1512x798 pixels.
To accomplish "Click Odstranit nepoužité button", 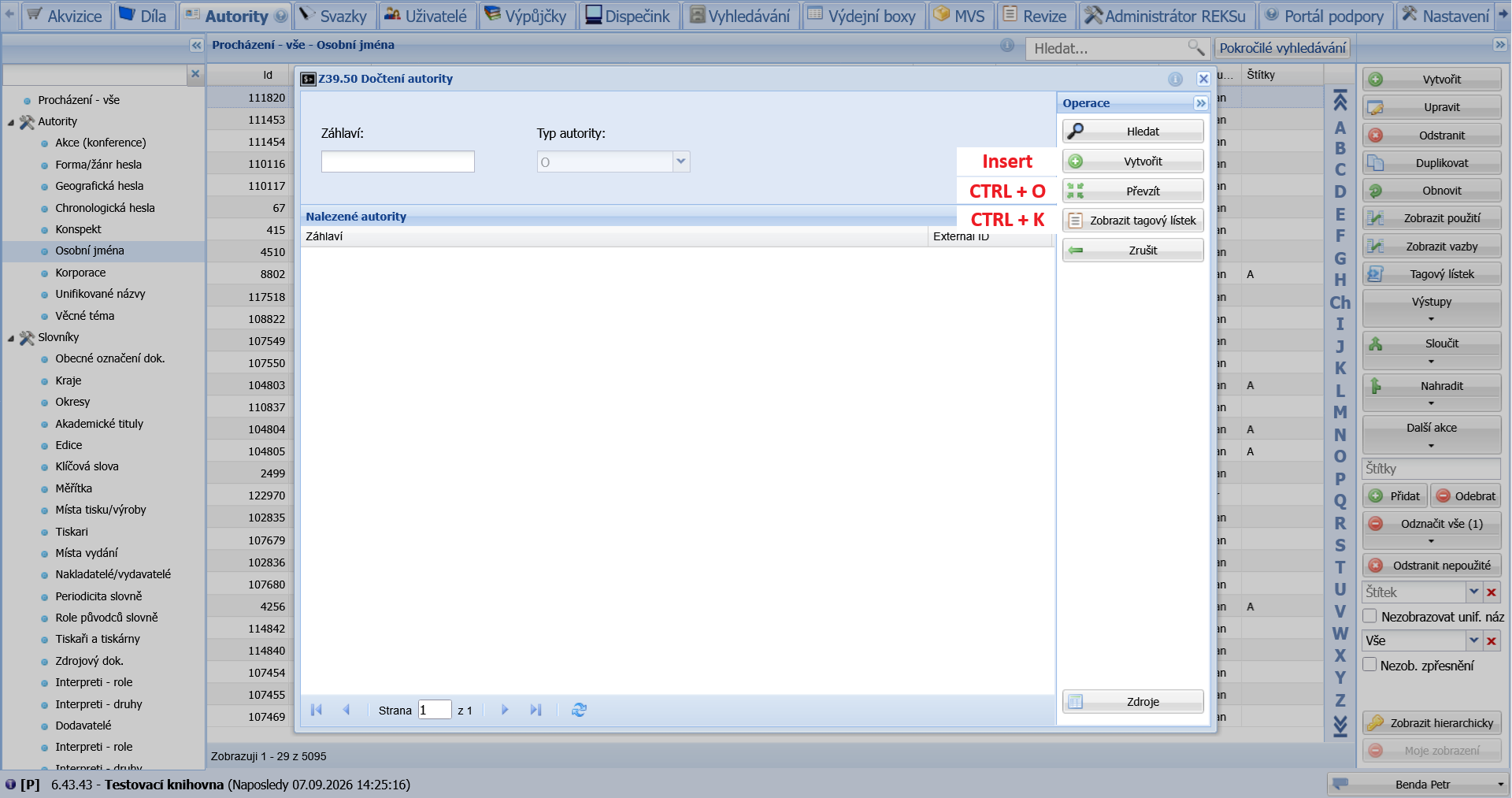I will tap(1432, 566).
